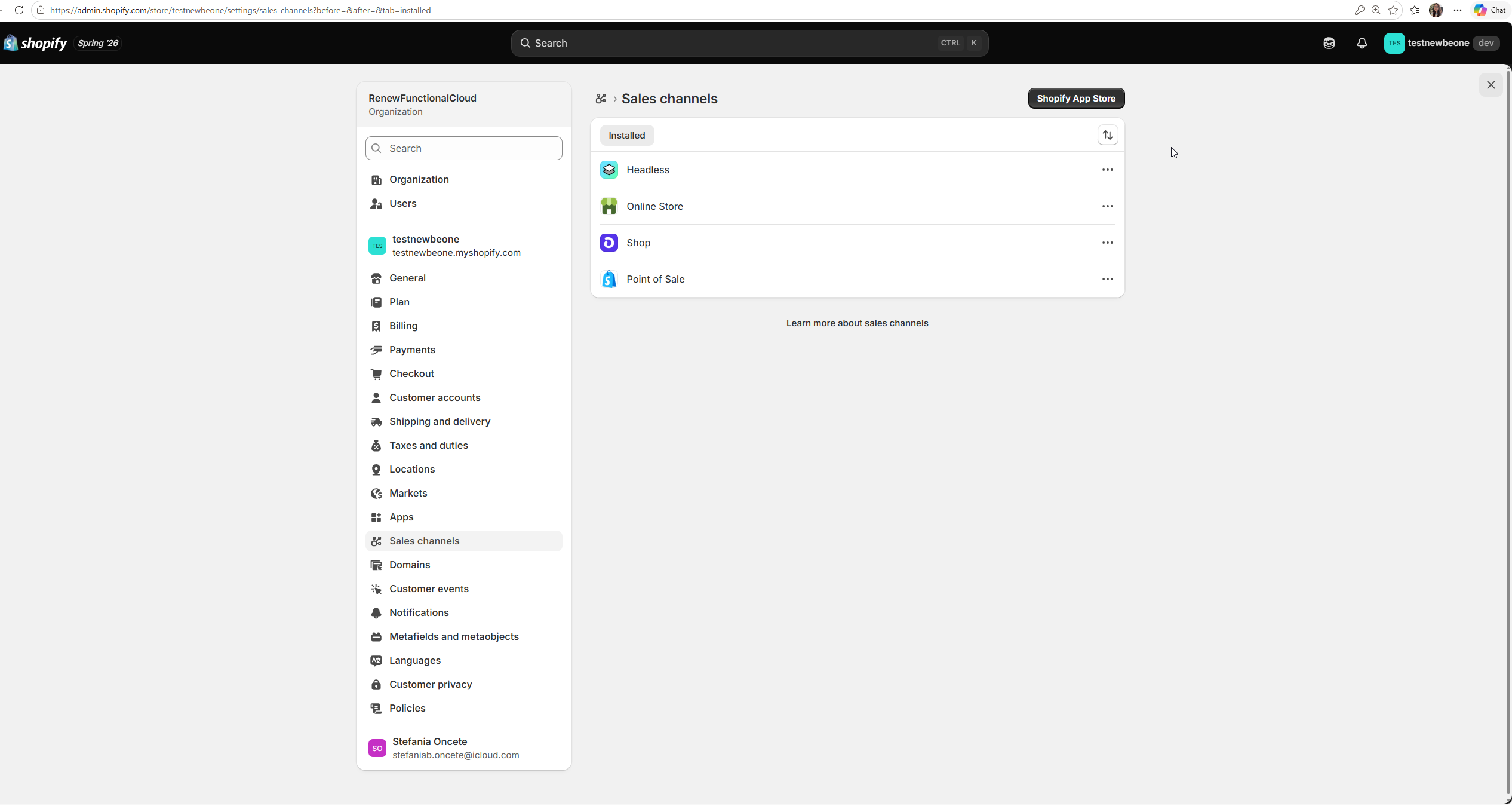Screen dimensions: 1512x806
Task: Click the browser address bar URL
Action: point(240,10)
